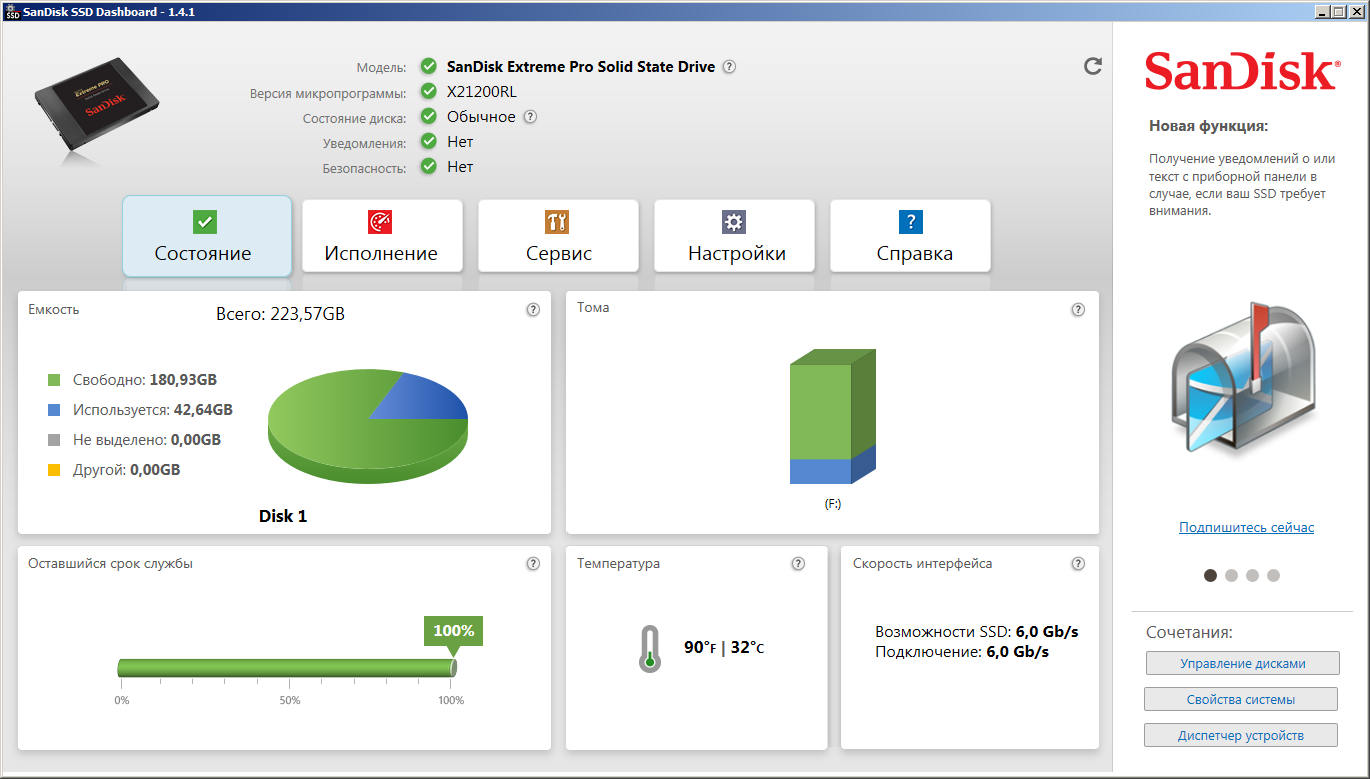This screenshot has width=1370, height=779.
Task: Click the Свободно: 180,93GB value
Action: click(145, 380)
